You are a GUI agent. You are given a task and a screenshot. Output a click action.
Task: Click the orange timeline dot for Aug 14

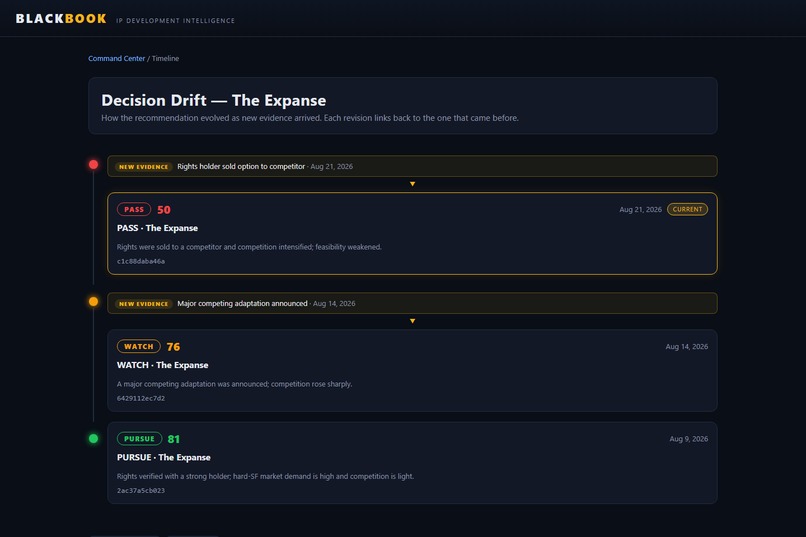(x=93, y=302)
